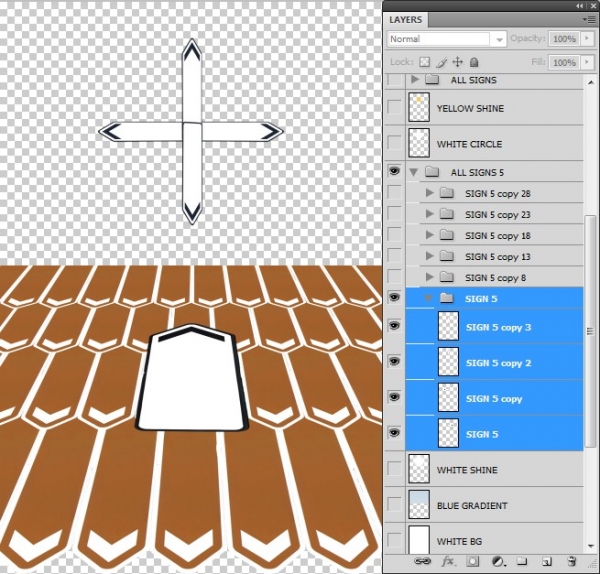
Task: Click the SIGN 5 copy 13 folder icon
Action: pyautogui.click(x=447, y=256)
